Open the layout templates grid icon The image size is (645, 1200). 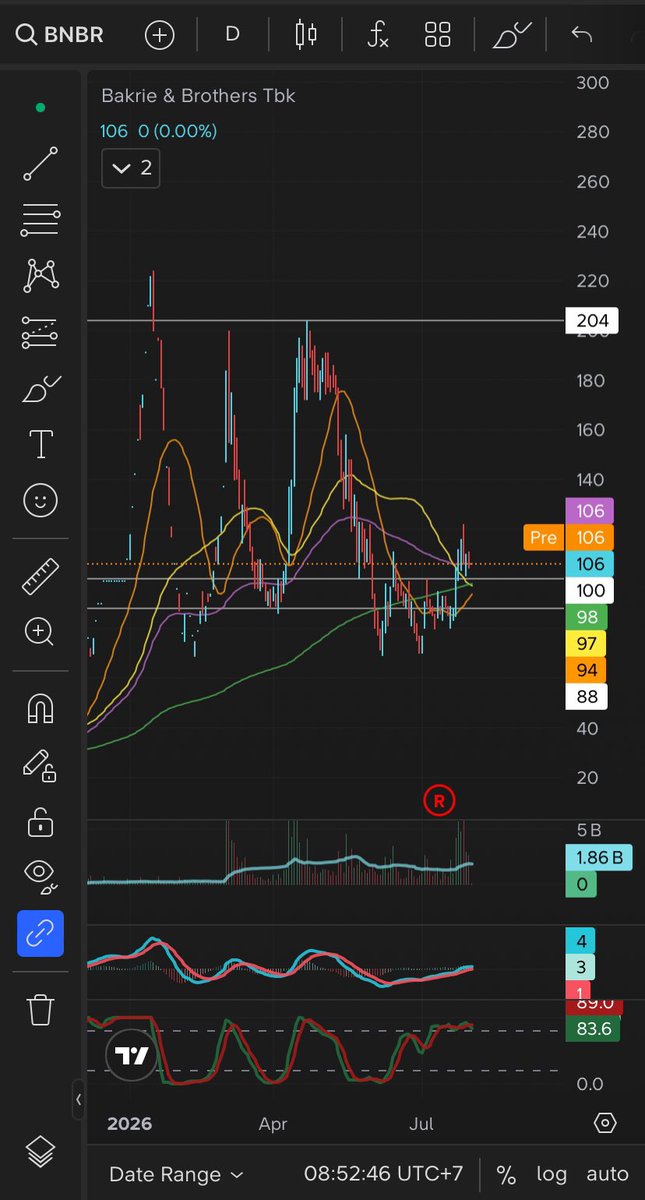coord(438,35)
